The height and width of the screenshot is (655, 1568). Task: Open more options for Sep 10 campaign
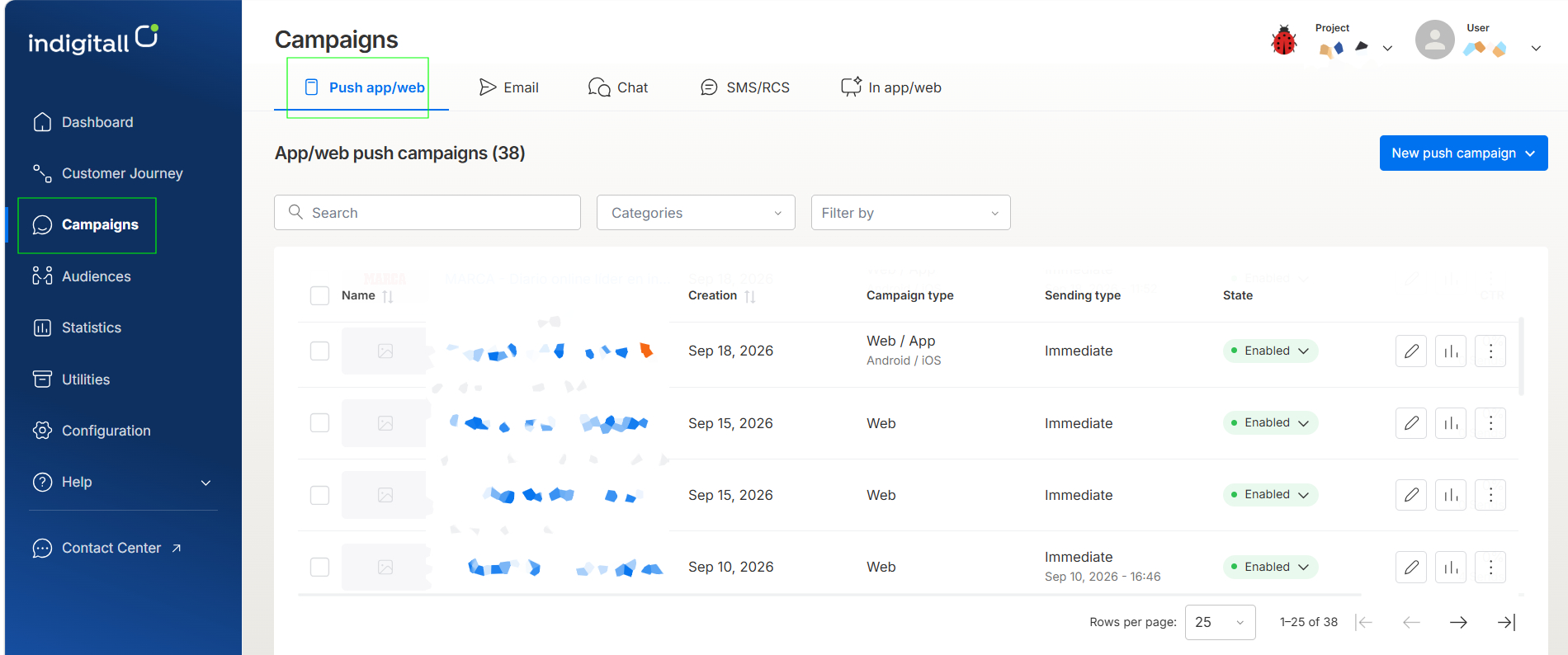[x=1490, y=568]
